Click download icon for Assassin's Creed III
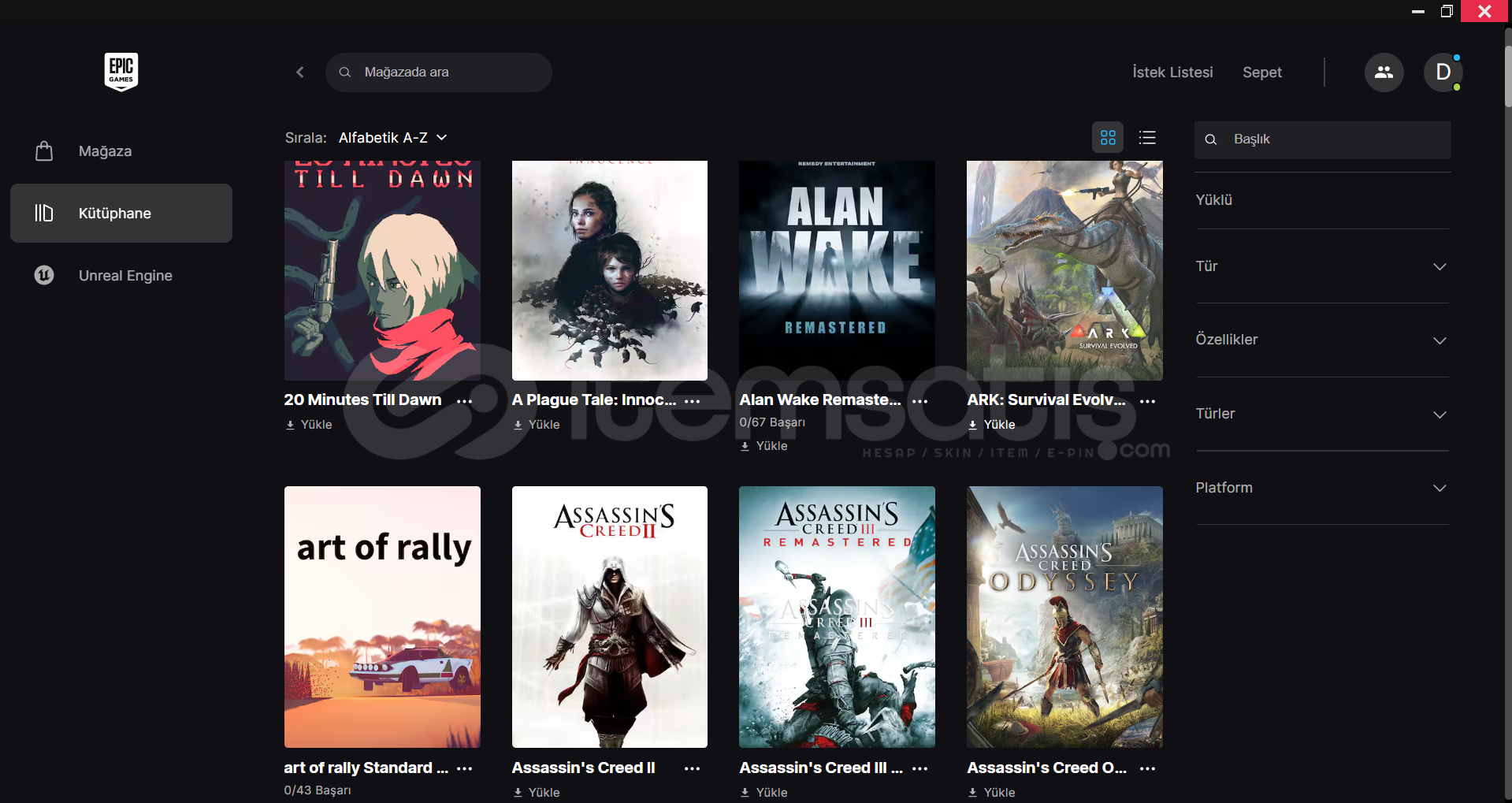 click(x=745, y=793)
